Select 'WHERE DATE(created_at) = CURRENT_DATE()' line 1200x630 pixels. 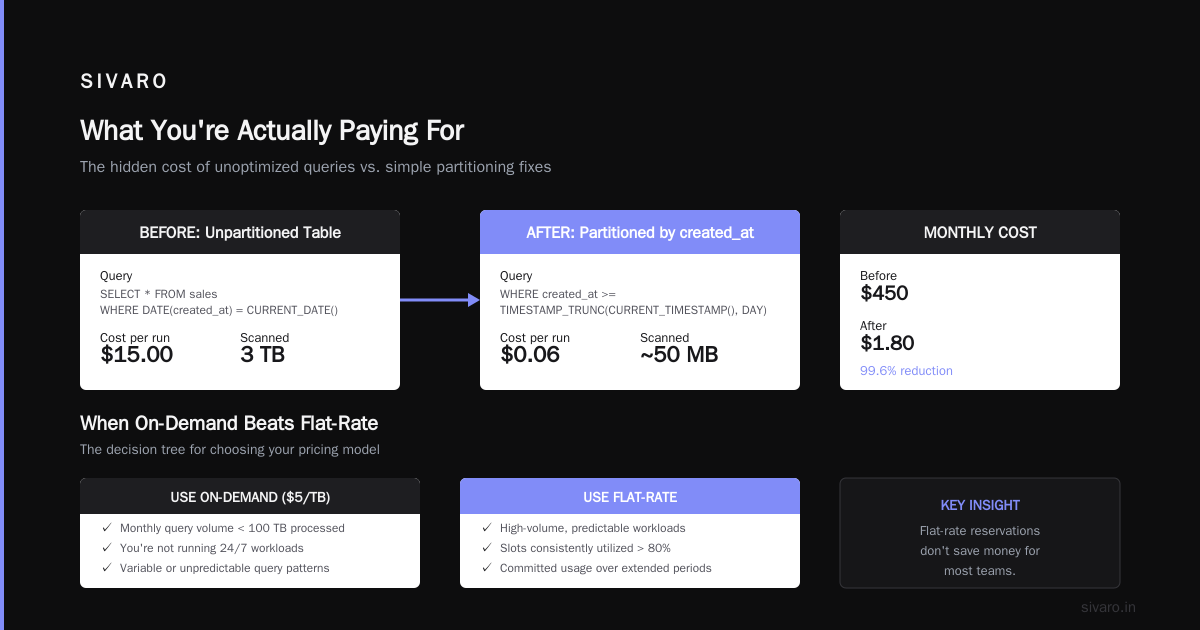tap(219, 310)
